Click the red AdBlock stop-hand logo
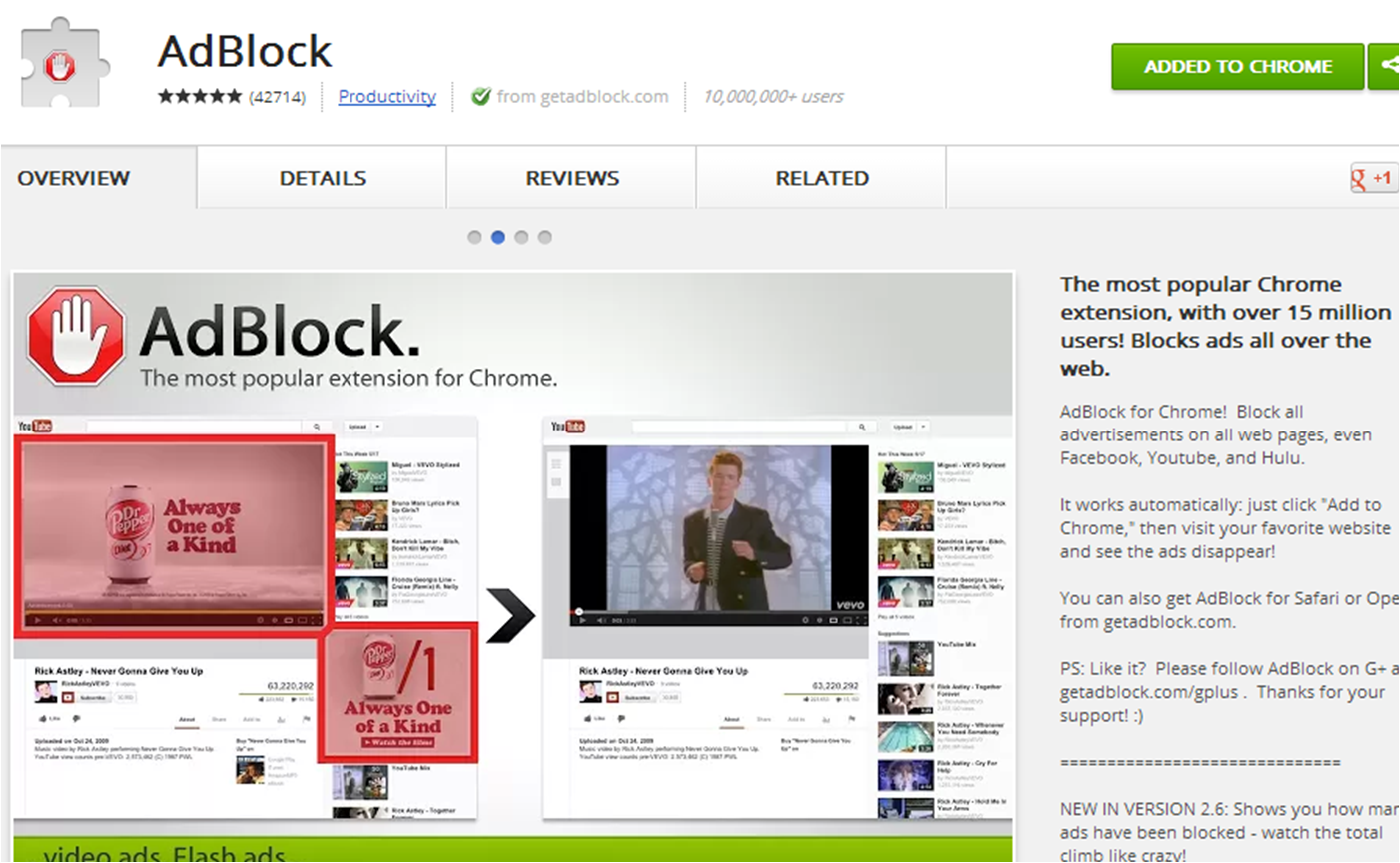The image size is (1400, 863). pyautogui.click(x=76, y=336)
